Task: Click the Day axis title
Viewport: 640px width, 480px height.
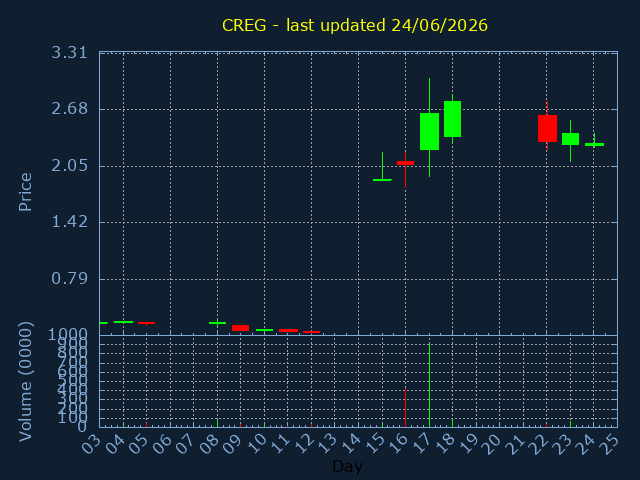Action: (x=347, y=466)
